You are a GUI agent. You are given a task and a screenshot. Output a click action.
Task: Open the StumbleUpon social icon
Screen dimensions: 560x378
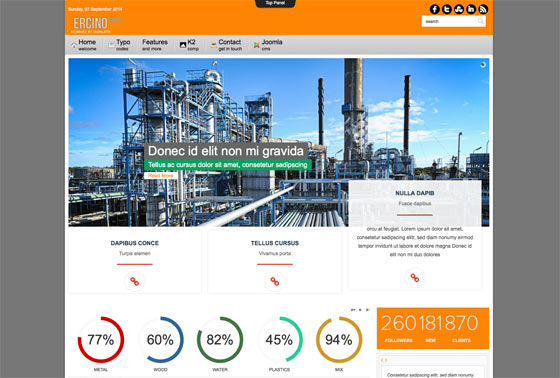coord(459,9)
